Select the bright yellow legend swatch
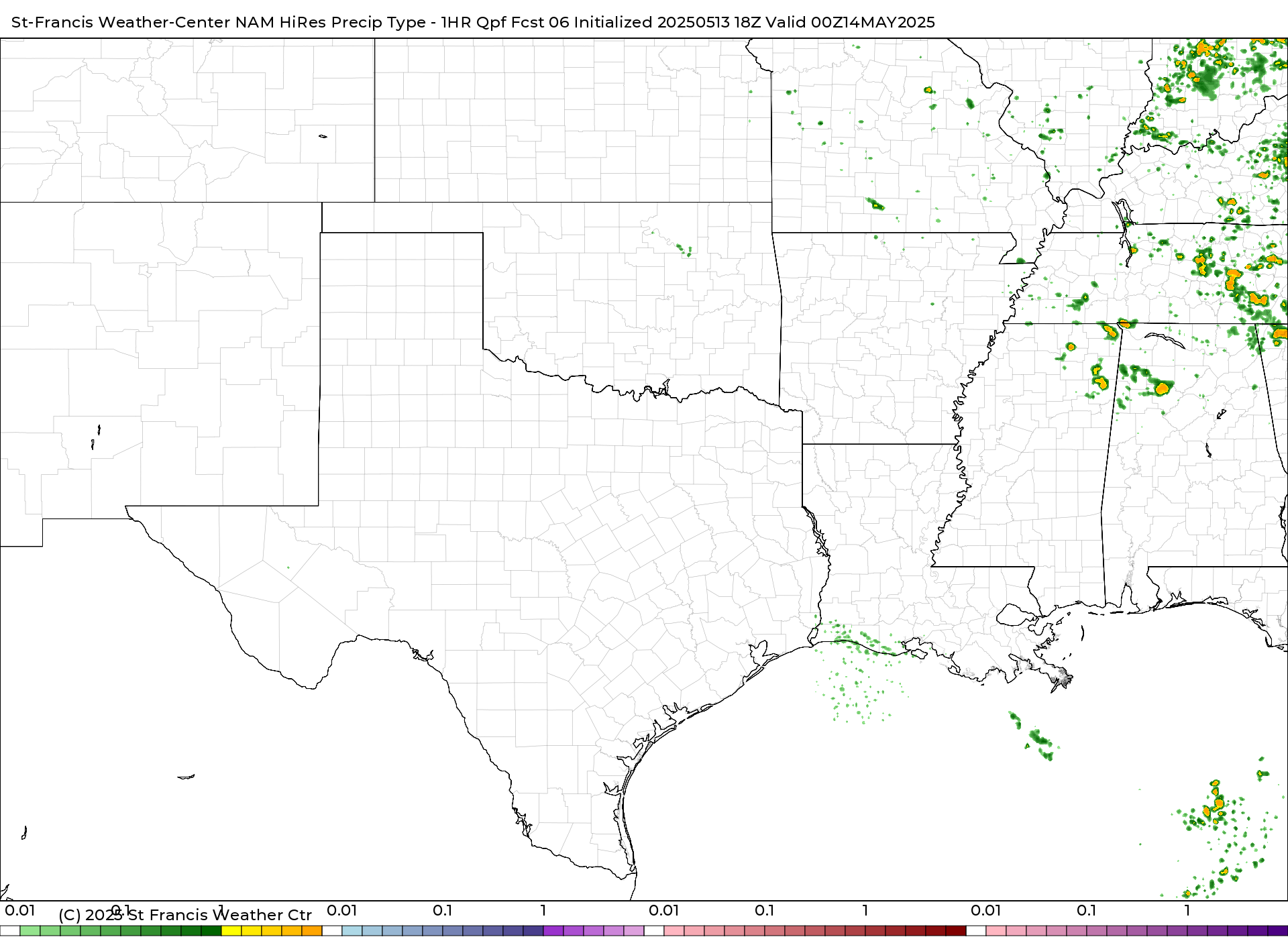Screen dimensions: 1288x939 (x=231, y=931)
